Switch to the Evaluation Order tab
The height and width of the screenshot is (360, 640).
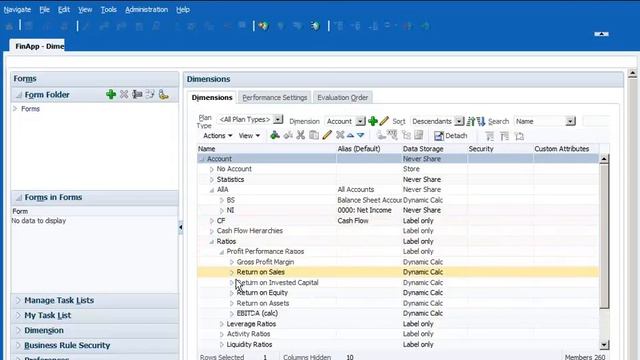click(x=342, y=98)
